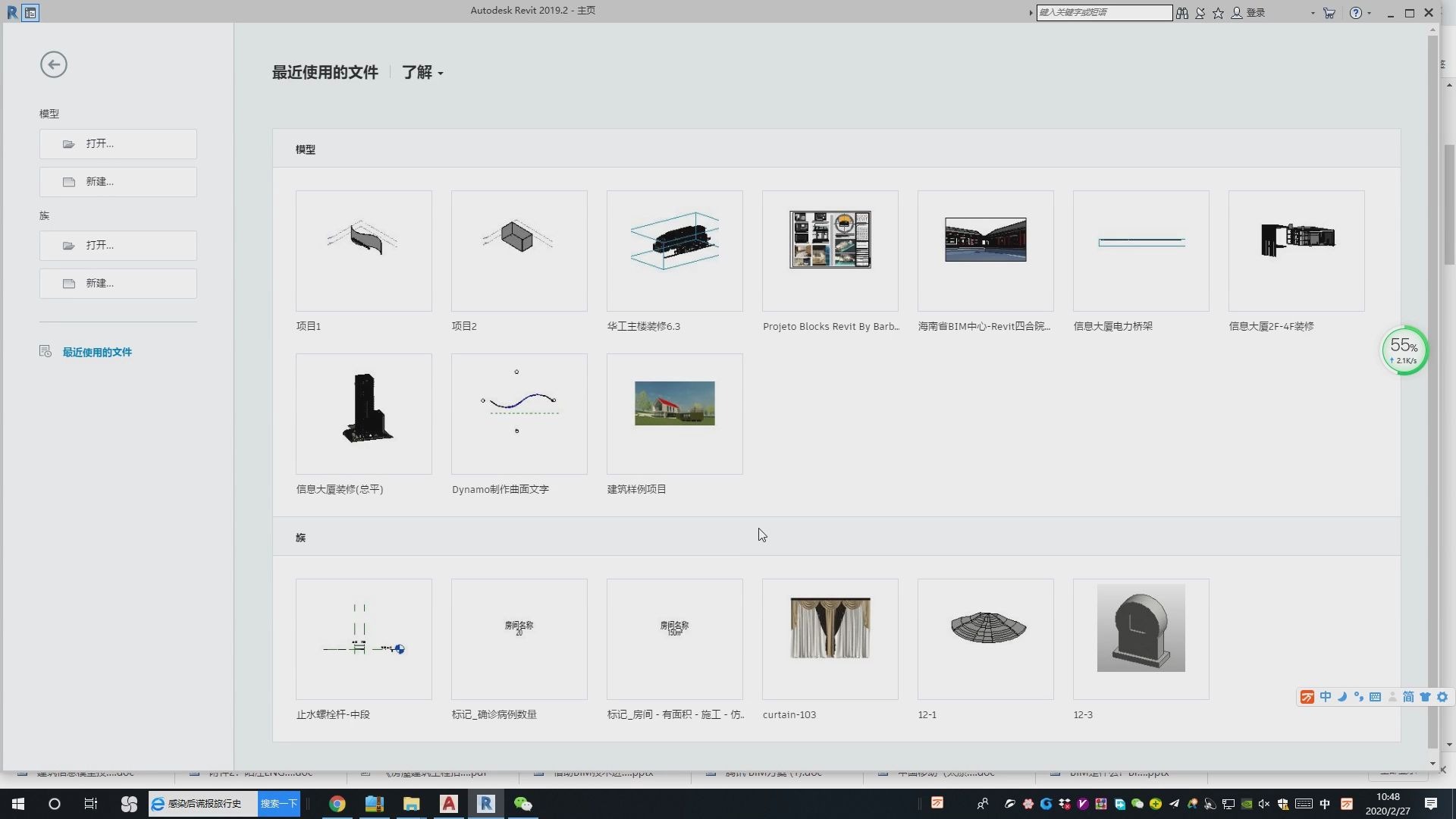This screenshot has height=819, width=1456.
Task: Click 打开... under the 模型 section
Action: pyautogui.click(x=118, y=143)
